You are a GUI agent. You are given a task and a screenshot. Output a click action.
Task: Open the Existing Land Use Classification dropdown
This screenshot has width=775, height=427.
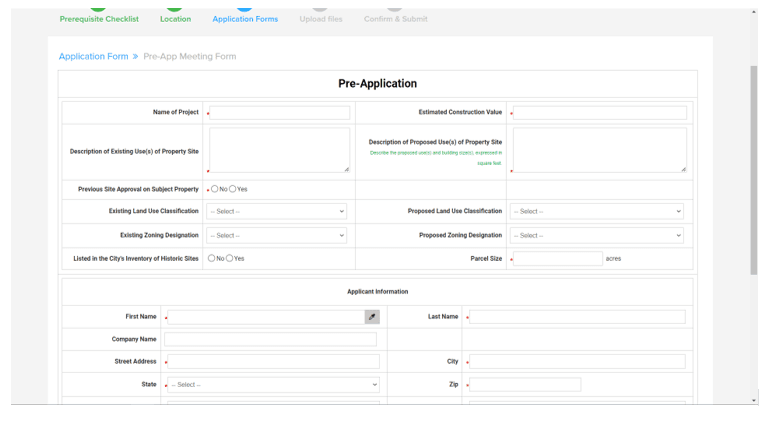pos(277,212)
